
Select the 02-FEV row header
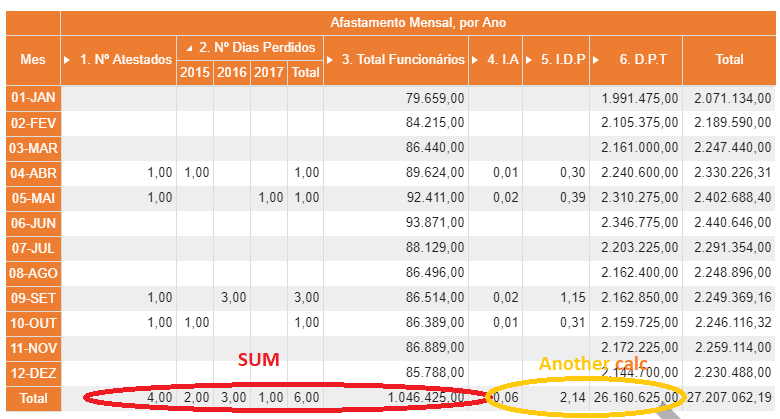[33, 123]
